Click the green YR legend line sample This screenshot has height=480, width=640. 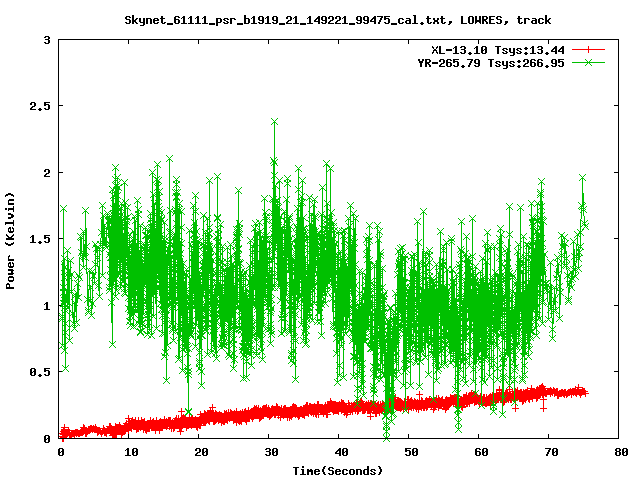[588, 62]
